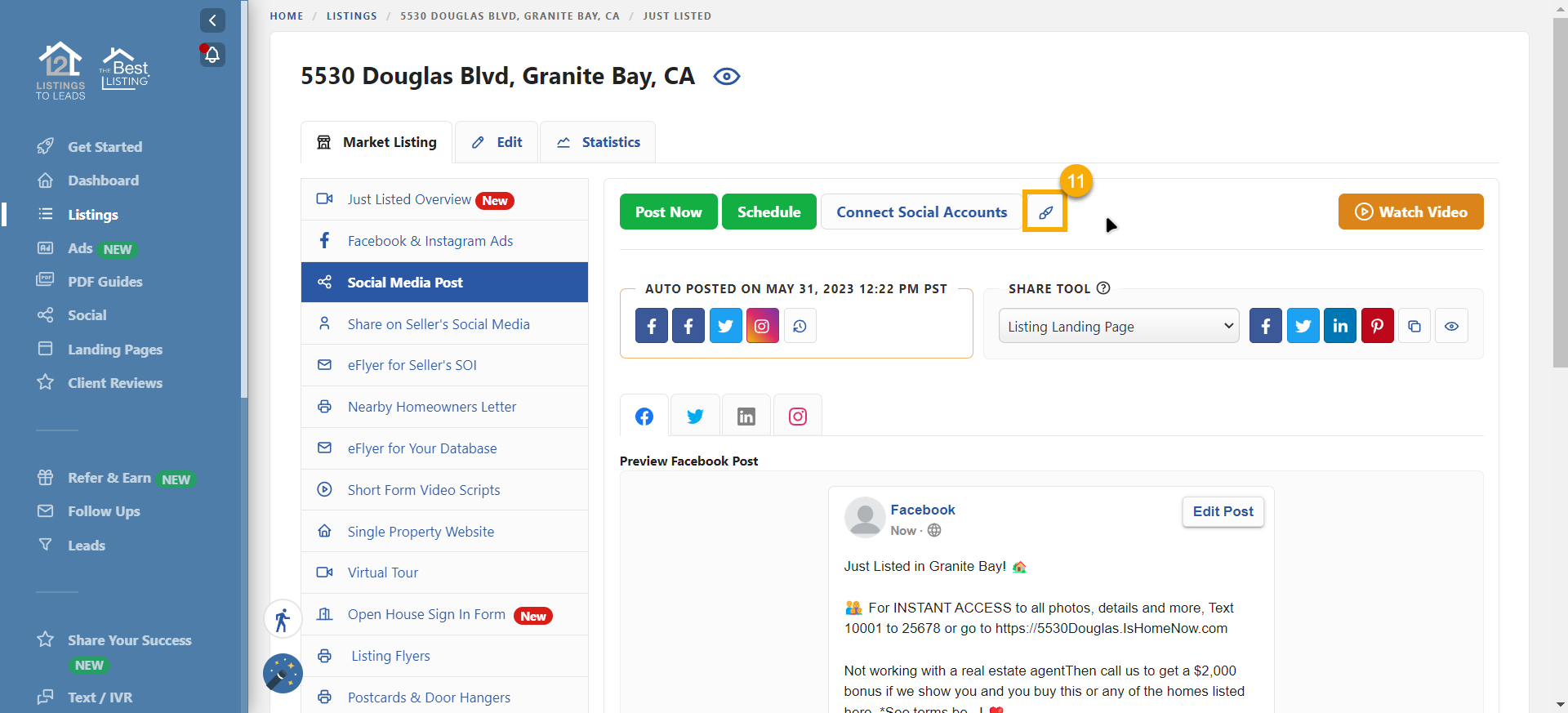
Task: Select the Instagram preview tab
Action: [797, 417]
